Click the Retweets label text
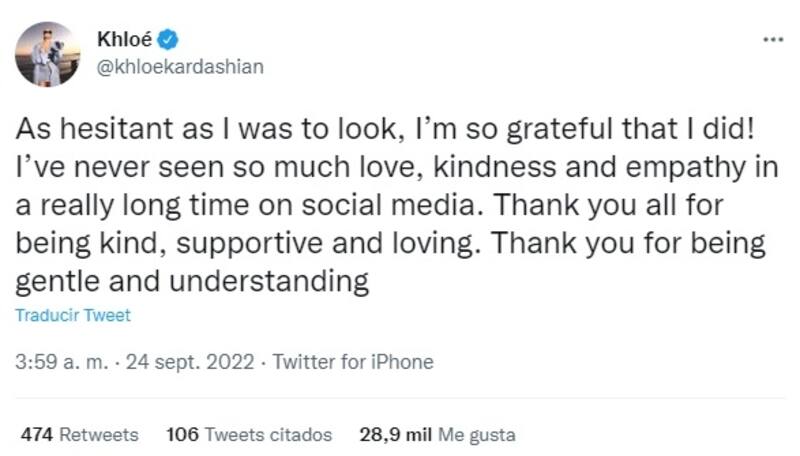The height and width of the screenshot is (456, 800). pyautogui.click(x=100, y=435)
